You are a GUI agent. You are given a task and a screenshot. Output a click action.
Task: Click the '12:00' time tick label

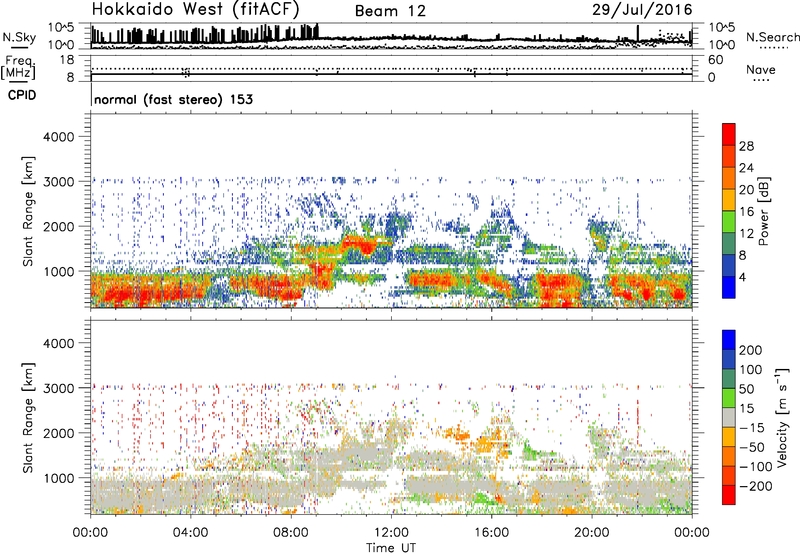tap(391, 533)
